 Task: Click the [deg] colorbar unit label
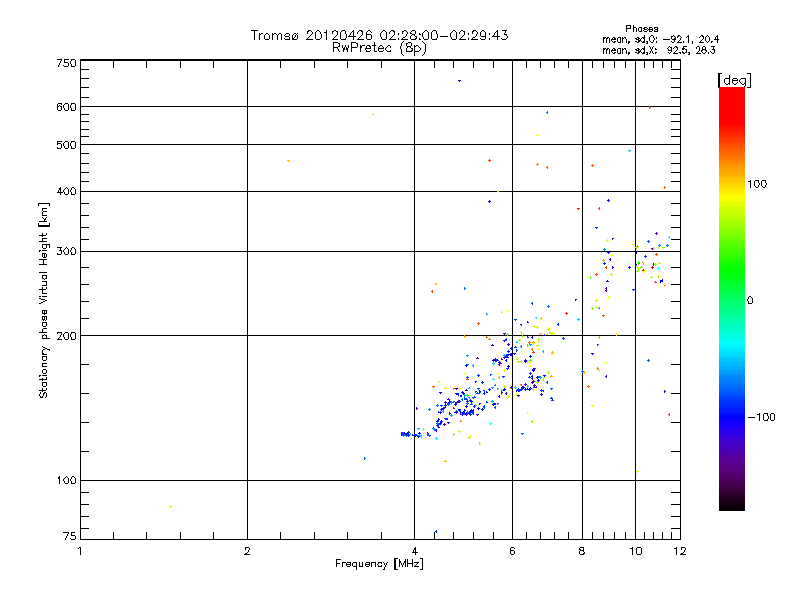[735, 80]
